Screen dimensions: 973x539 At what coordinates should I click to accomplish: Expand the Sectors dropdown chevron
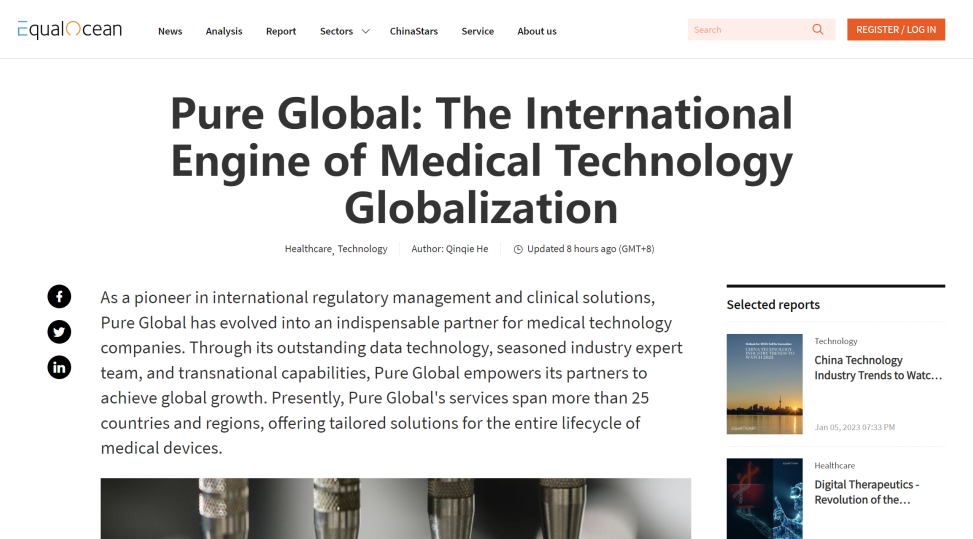365,31
